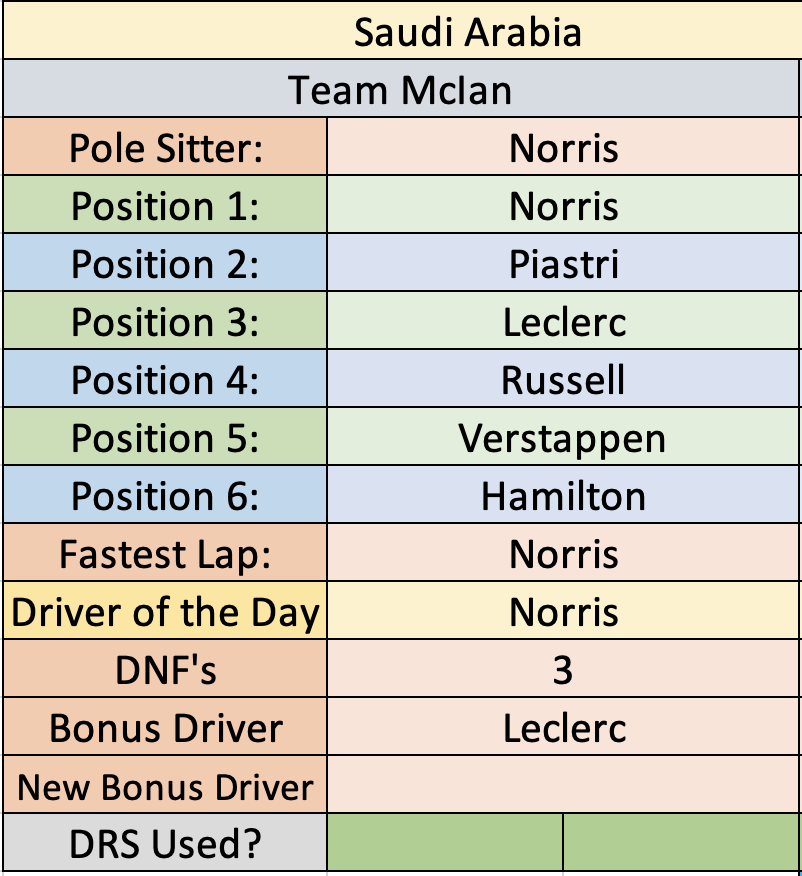Click the Team Mclan title cell
The image size is (802, 876).
pyautogui.click(x=400, y=89)
